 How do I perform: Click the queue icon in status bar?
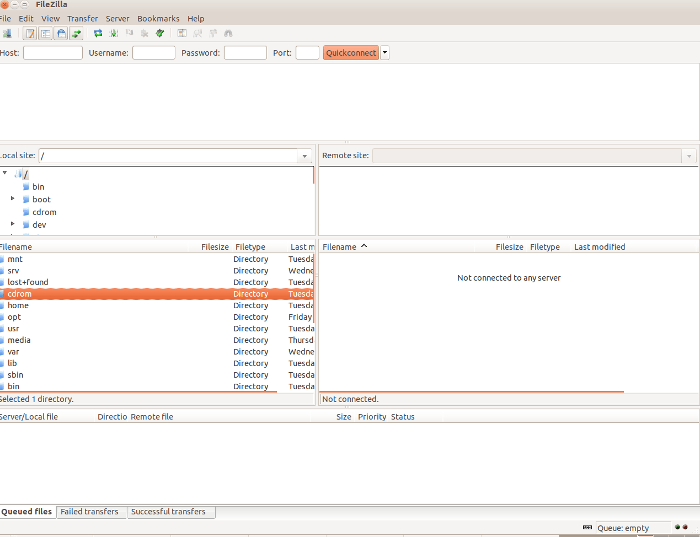pos(588,527)
